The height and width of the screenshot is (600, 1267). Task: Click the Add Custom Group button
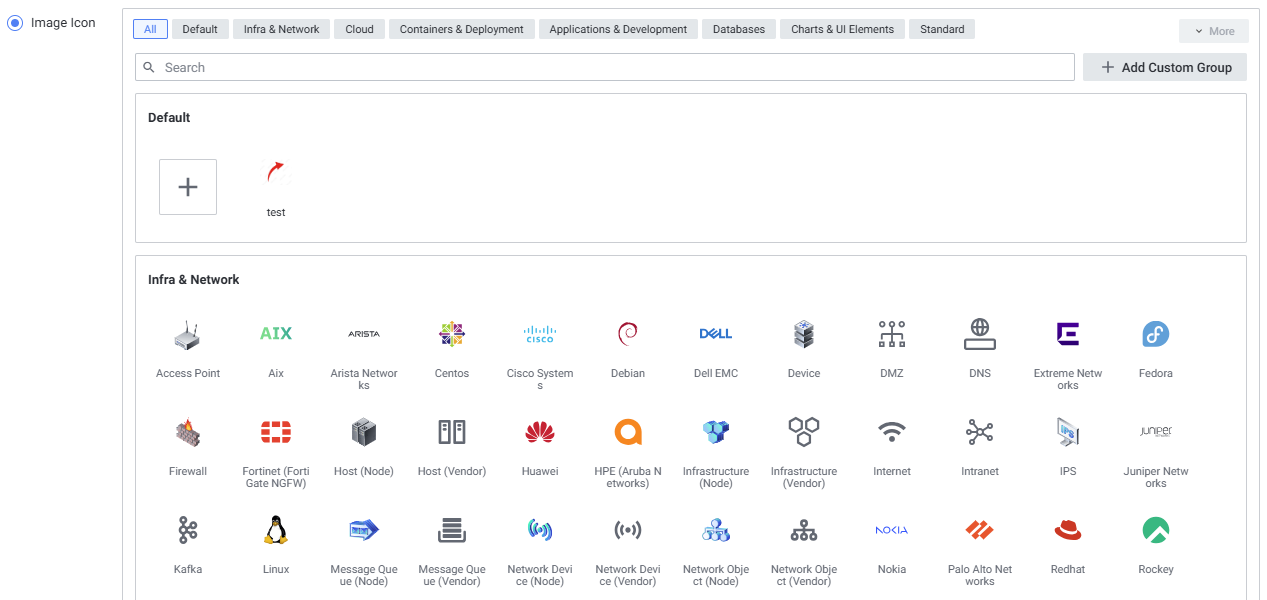(x=1165, y=67)
